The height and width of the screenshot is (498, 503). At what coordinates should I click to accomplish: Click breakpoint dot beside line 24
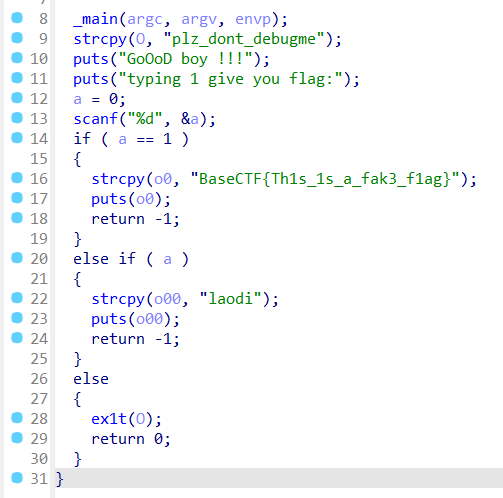coord(17,338)
